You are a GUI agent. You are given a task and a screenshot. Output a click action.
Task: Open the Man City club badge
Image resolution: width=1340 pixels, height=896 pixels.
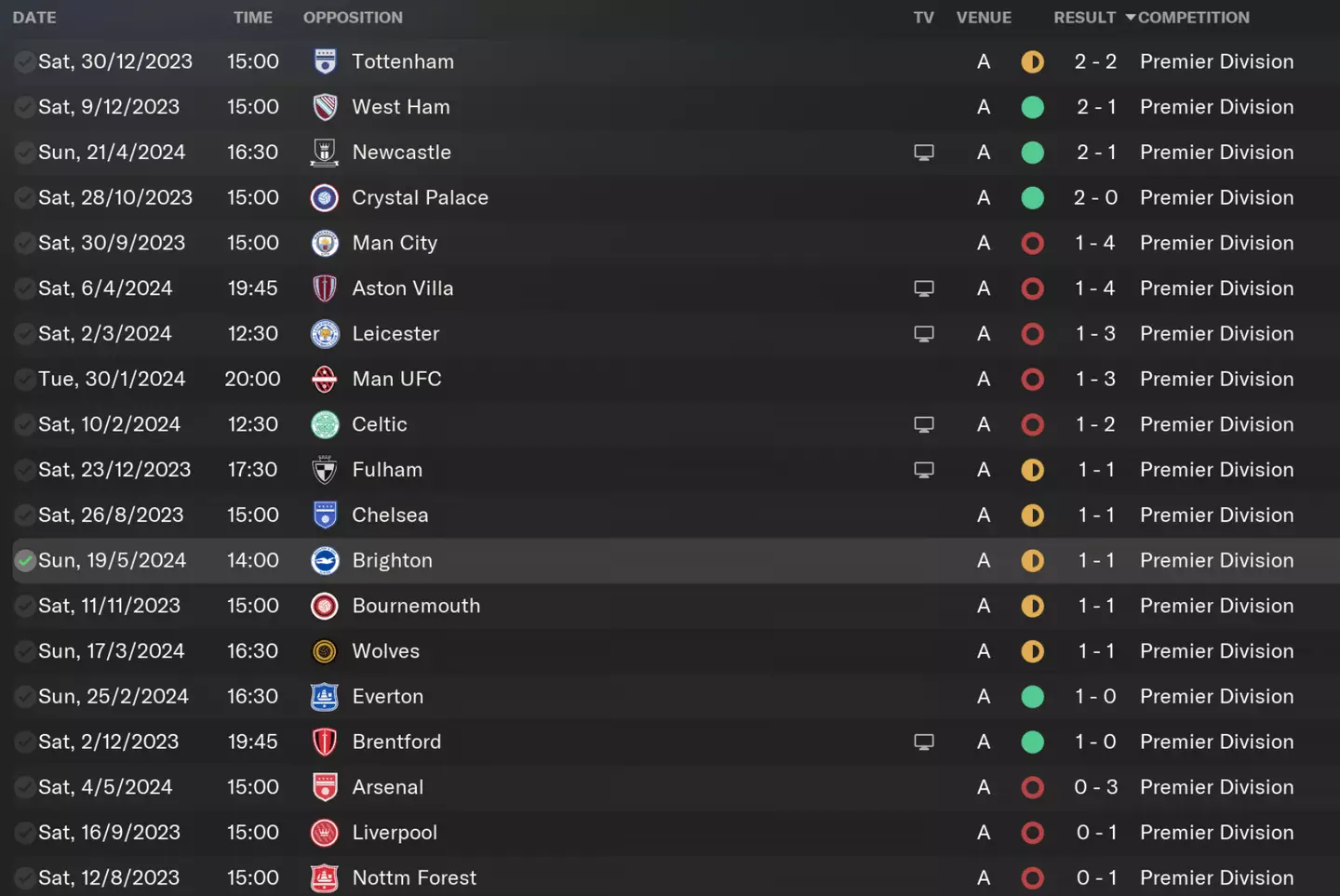tap(325, 244)
